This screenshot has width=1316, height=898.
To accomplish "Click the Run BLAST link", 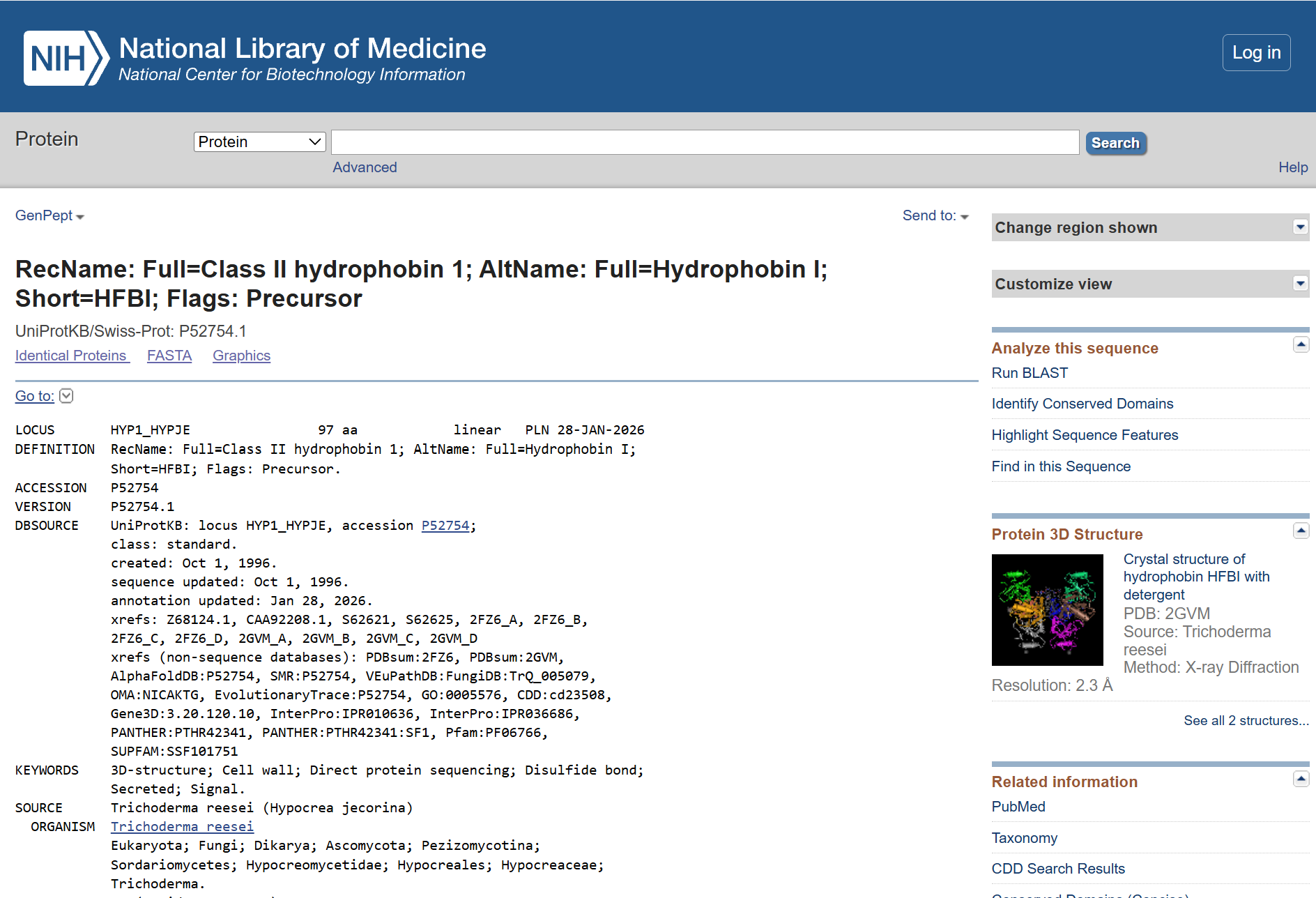I will tap(1030, 373).
